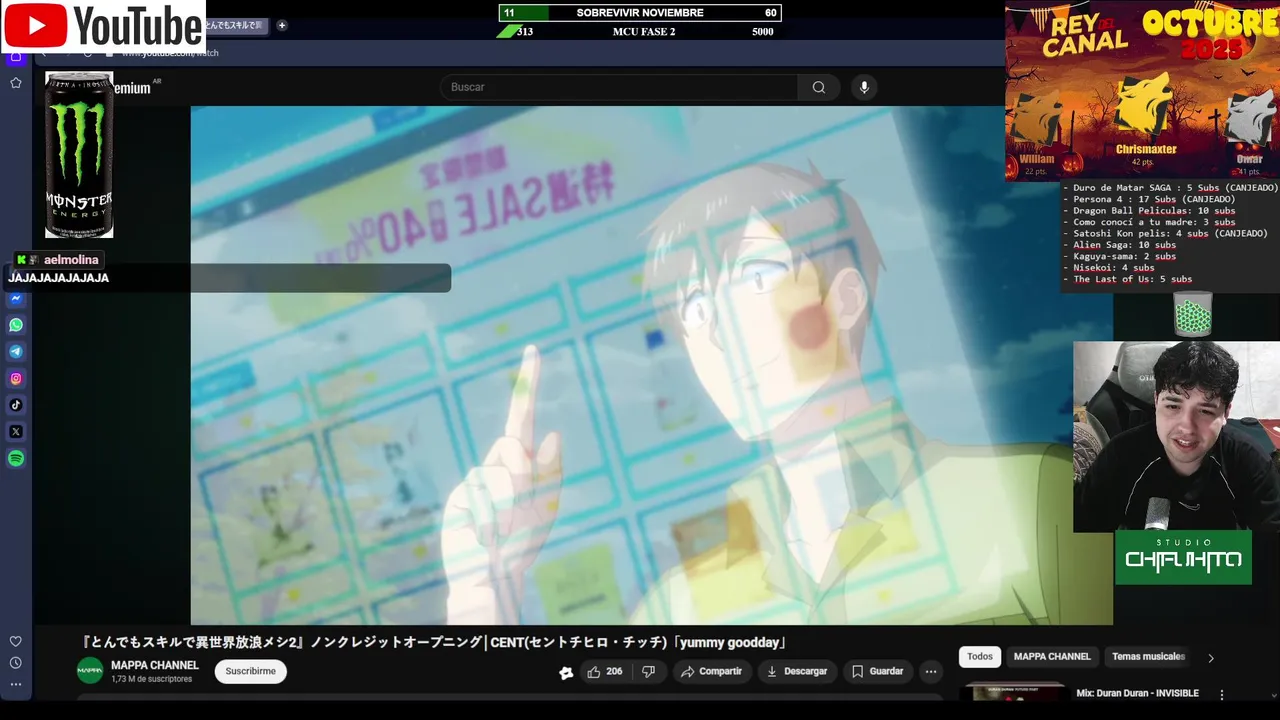Click the badge icon left of likes

pyautogui.click(x=566, y=673)
